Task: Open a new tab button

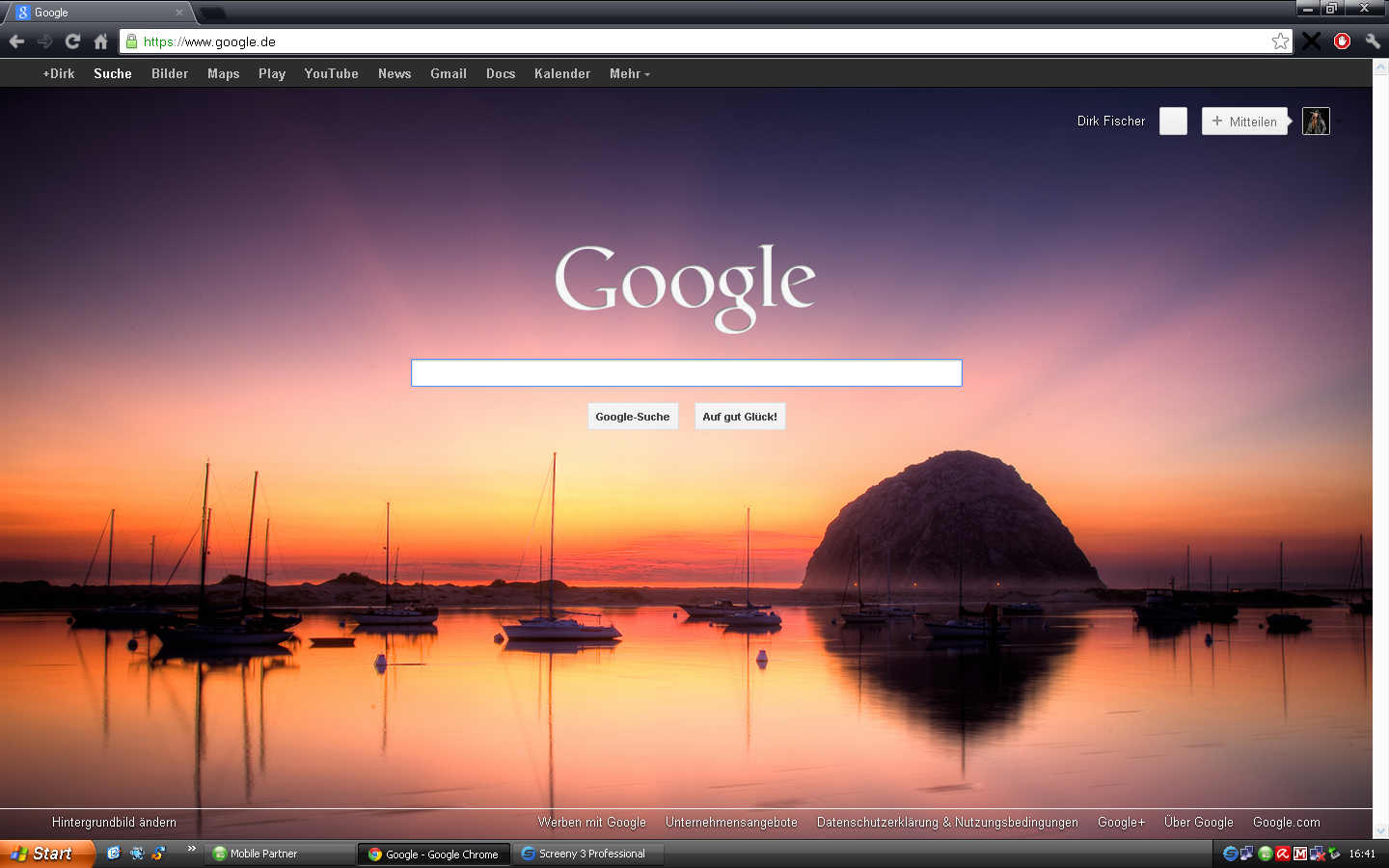Action: pyautogui.click(x=212, y=13)
